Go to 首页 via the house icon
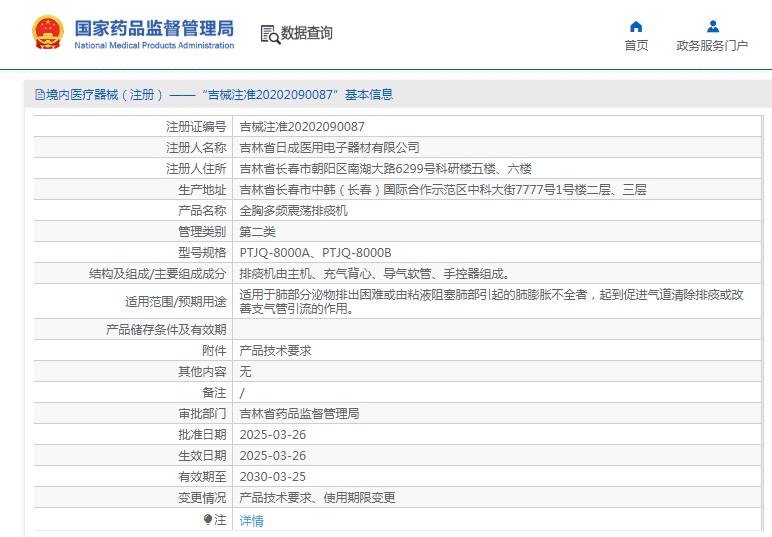 pyautogui.click(x=636, y=27)
